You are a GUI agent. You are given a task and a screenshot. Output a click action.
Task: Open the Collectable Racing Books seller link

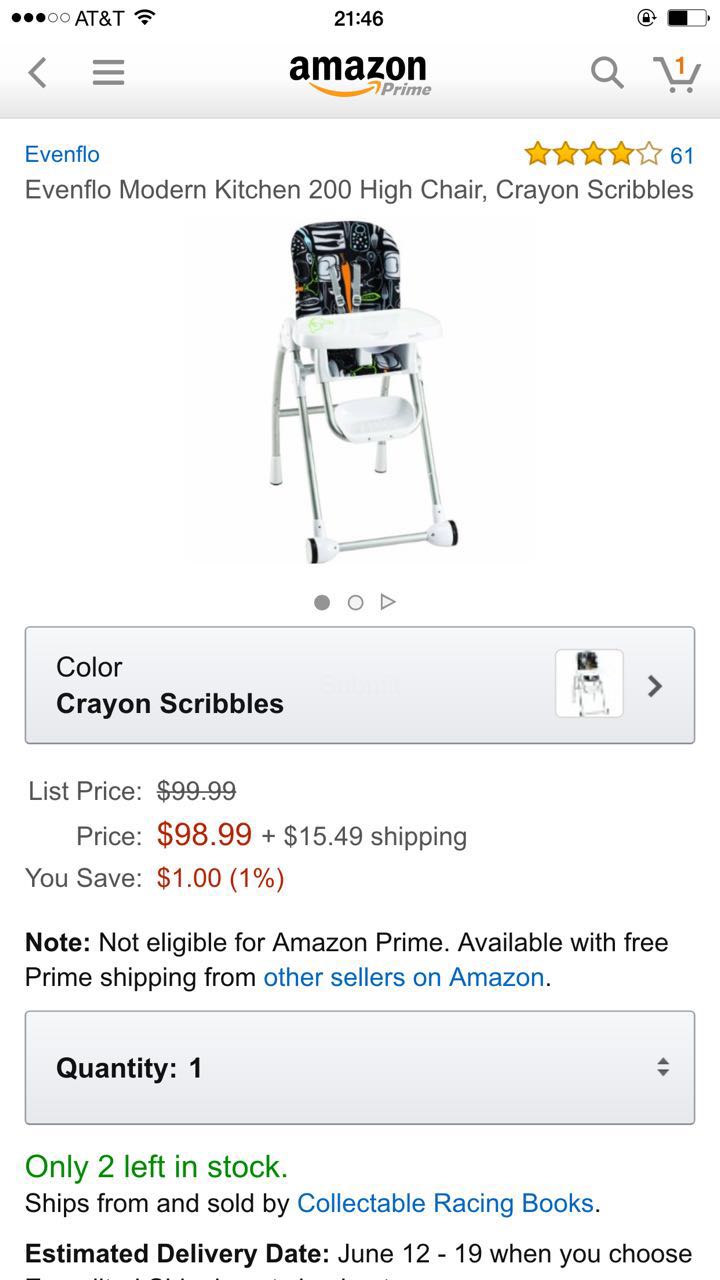point(446,1203)
